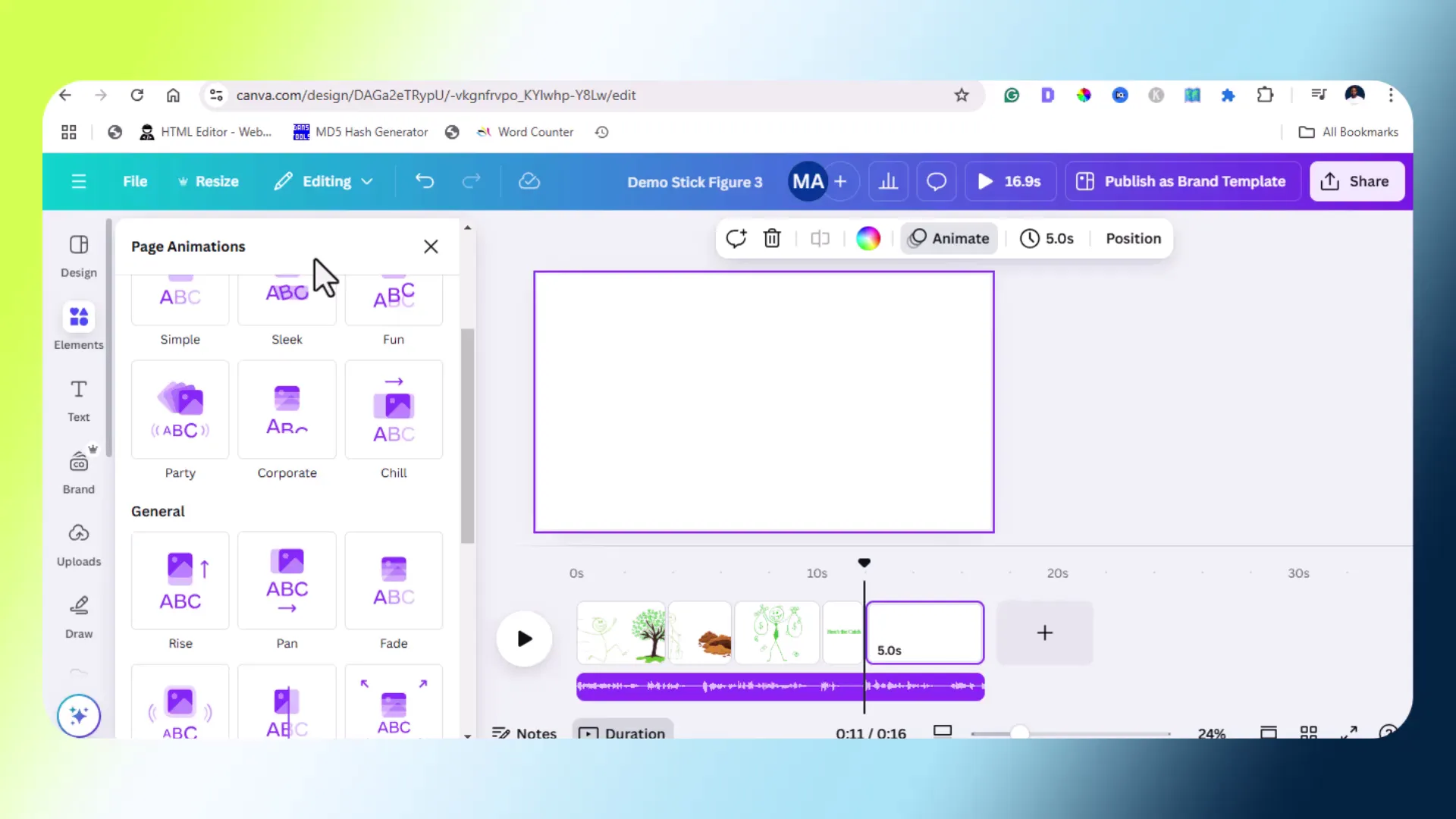The width and height of the screenshot is (1456, 819).
Task: Open the Word Counter bookmark
Action: (x=525, y=132)
